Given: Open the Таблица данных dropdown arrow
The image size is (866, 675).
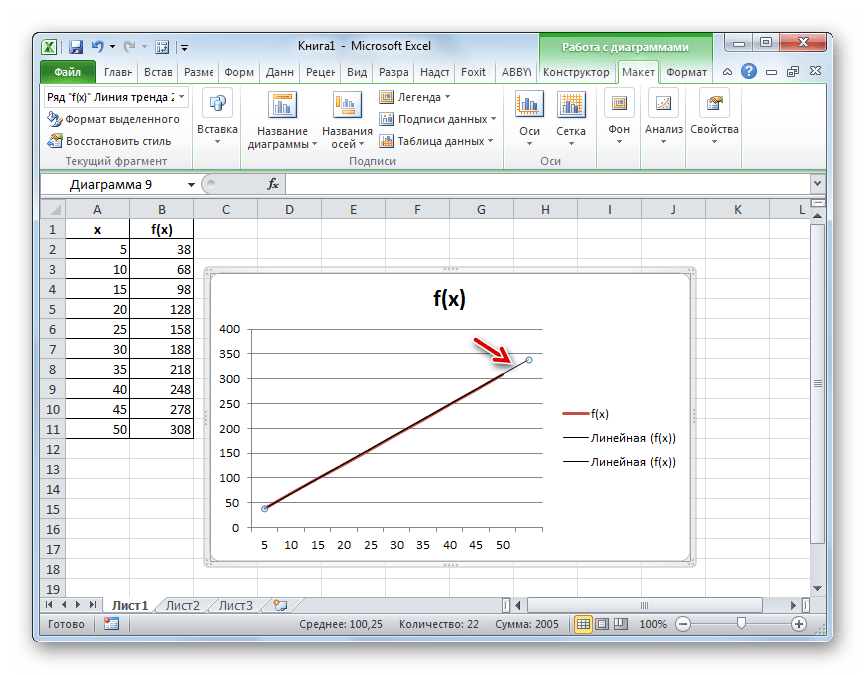Looking at the screenshot, I should [x=490, y=141].
